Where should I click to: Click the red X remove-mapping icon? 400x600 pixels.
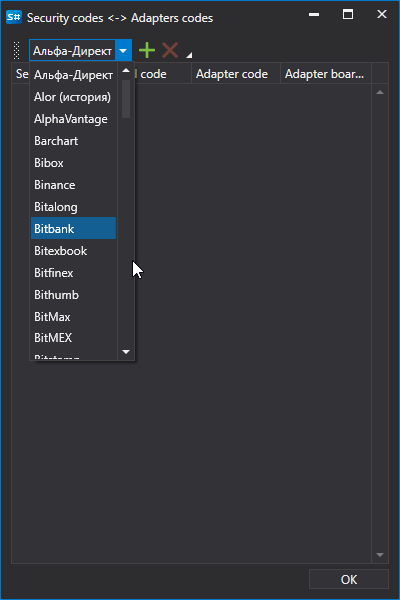click(x=170, y=50)
